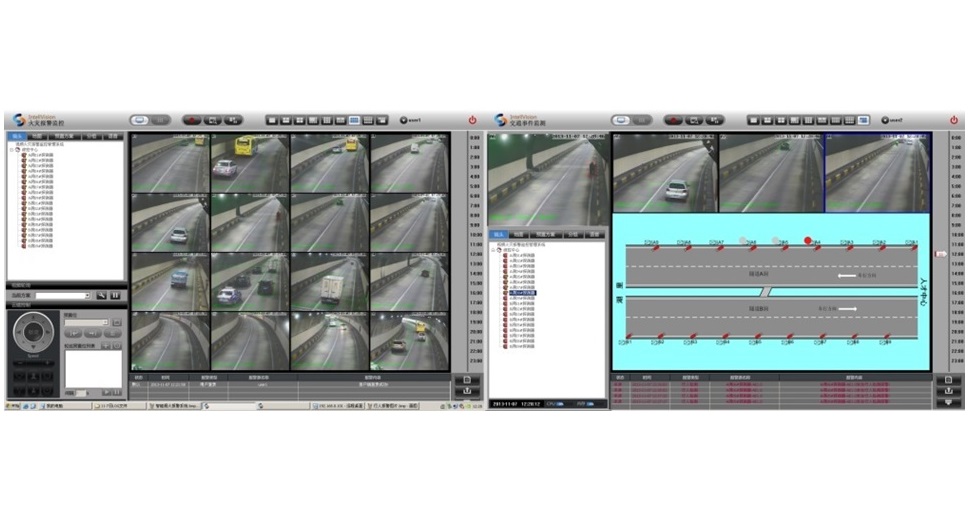
Task: Collapse the root tree node in fire alarm window
Action: tap(11, 150)
